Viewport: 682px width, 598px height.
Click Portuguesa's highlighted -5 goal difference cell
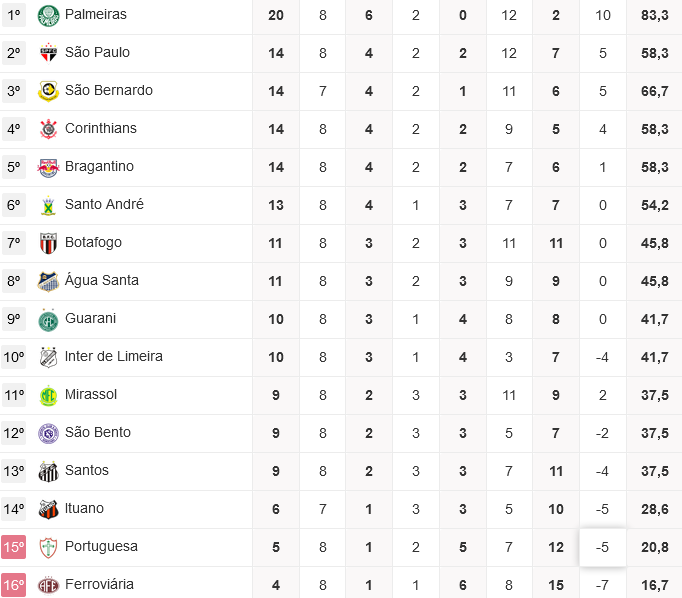pos(602,547)
